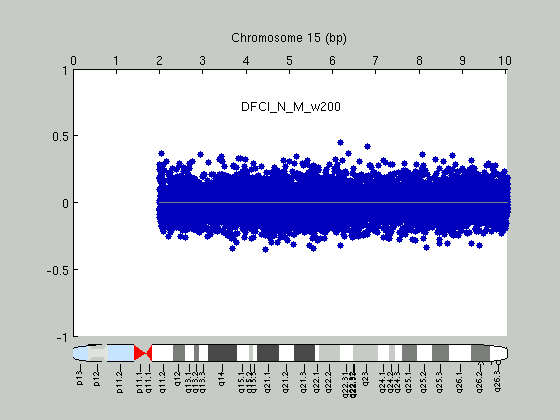560x420 pixels.
Task: Click the red centromere on the ideogram
Action: (143, 353)
